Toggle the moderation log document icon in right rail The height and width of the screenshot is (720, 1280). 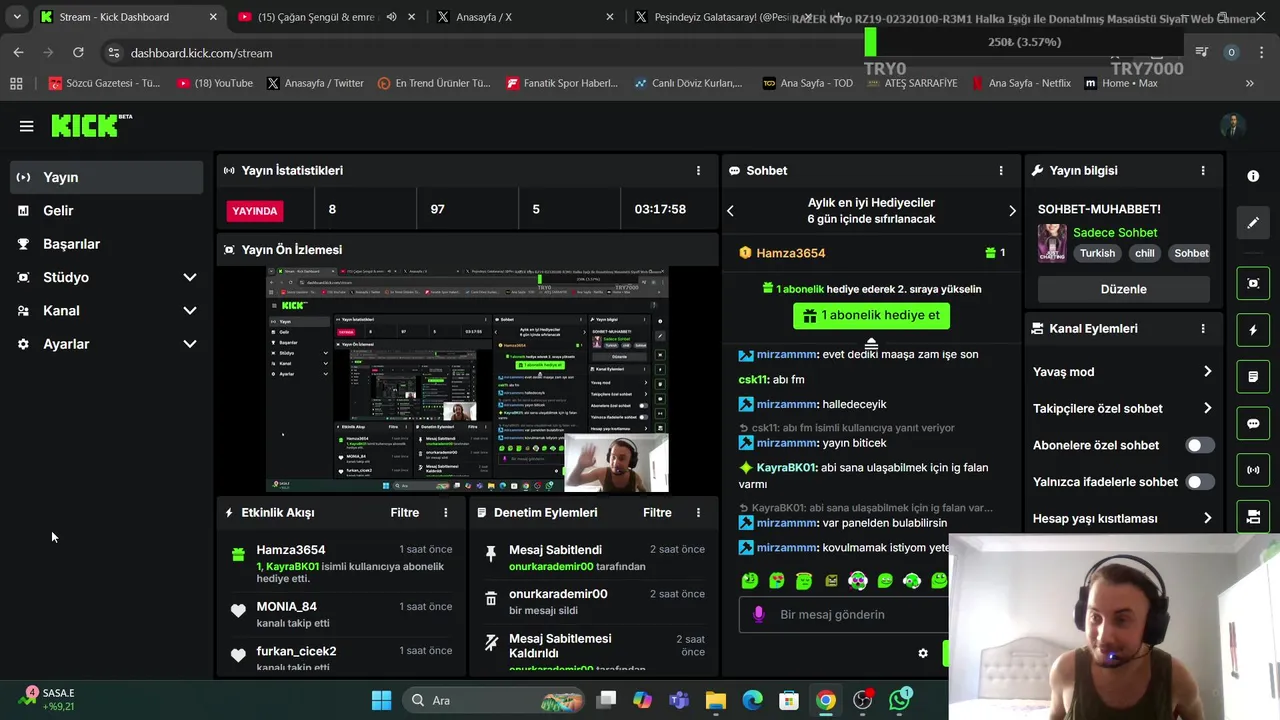(1253, 376)
